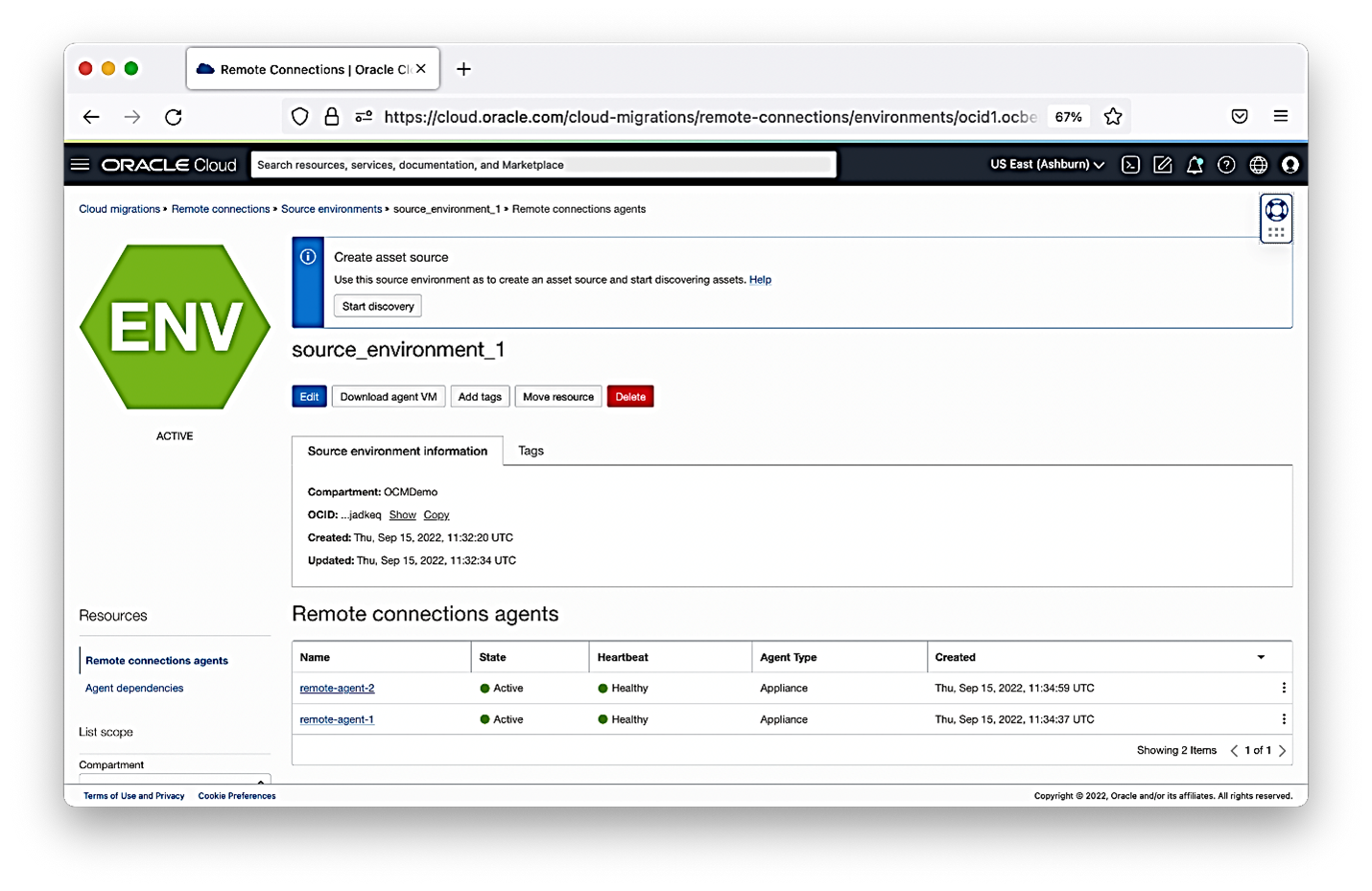This screenshot has height=891, width=1372.
Task: Click the language globe icon
Action: click(x=1258, y=164)
